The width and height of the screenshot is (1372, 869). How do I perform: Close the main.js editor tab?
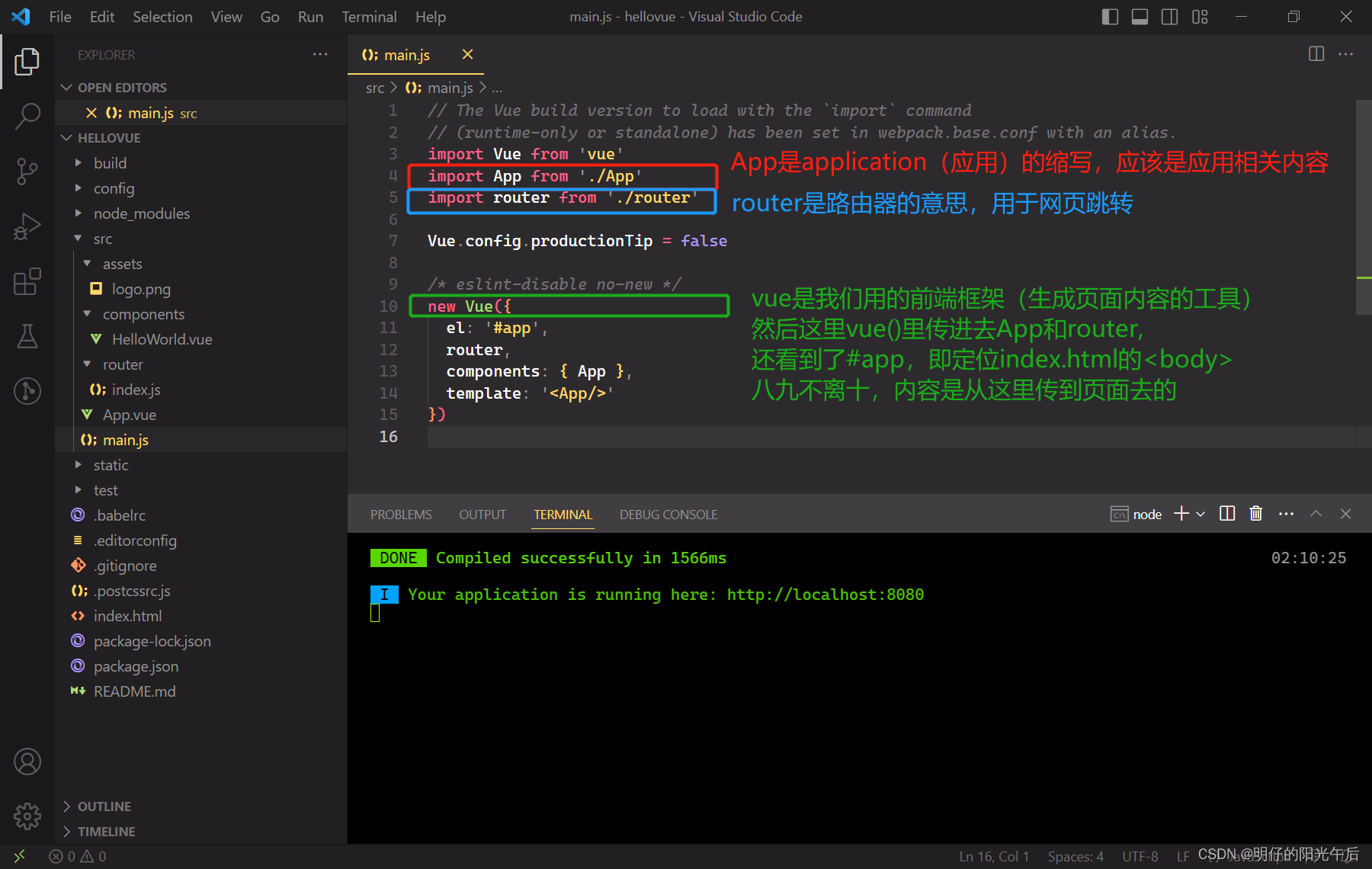[x=468, y=54]
